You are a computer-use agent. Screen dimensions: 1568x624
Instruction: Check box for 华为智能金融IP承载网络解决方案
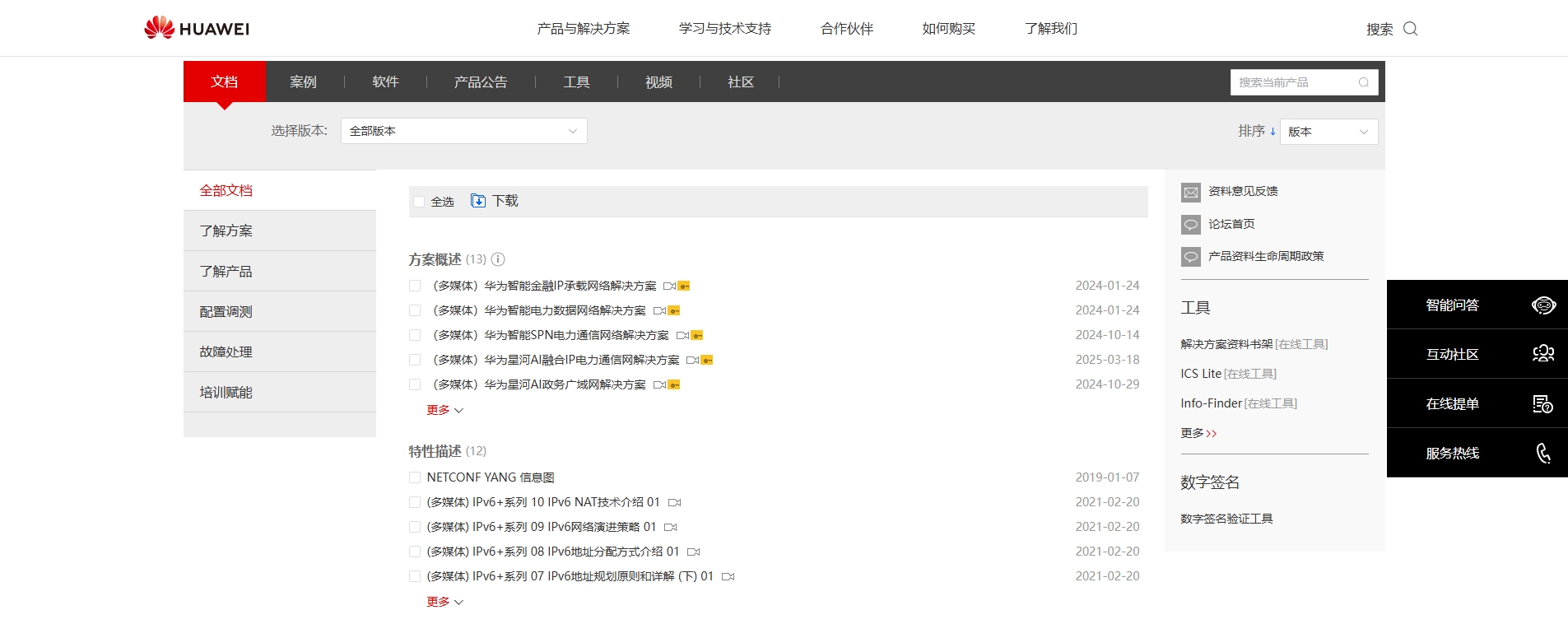coord(415,286)
